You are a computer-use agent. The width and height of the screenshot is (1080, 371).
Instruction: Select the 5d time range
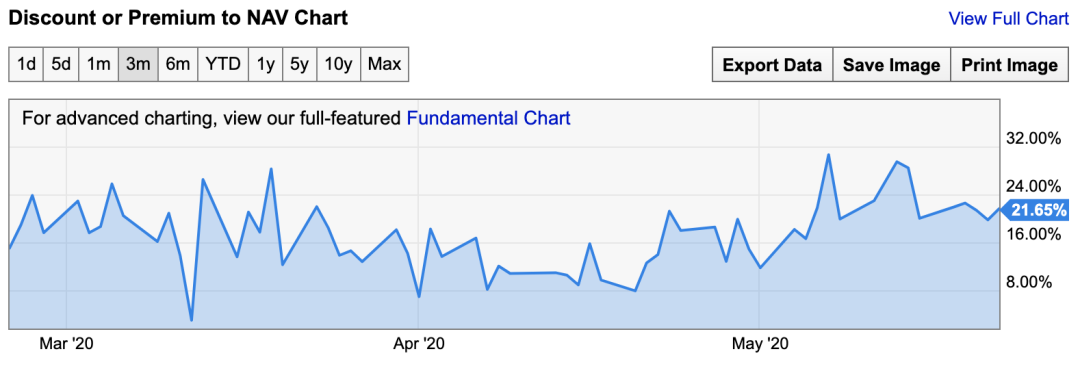(61, 65)
